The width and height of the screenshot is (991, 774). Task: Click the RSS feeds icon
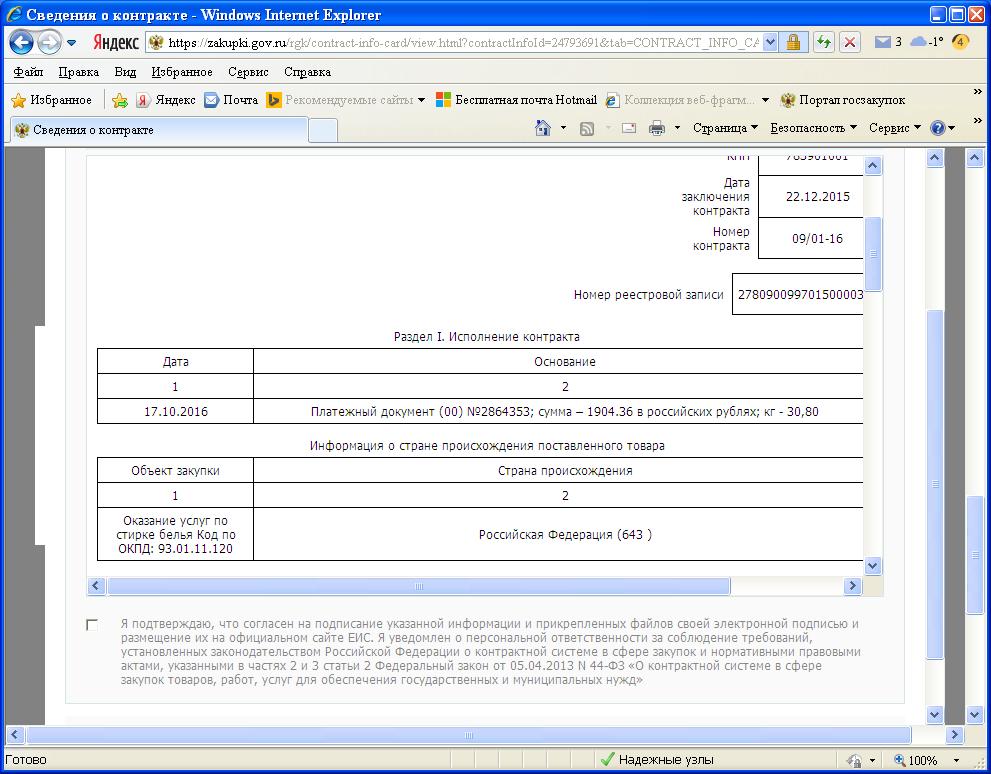pos(587,128)
